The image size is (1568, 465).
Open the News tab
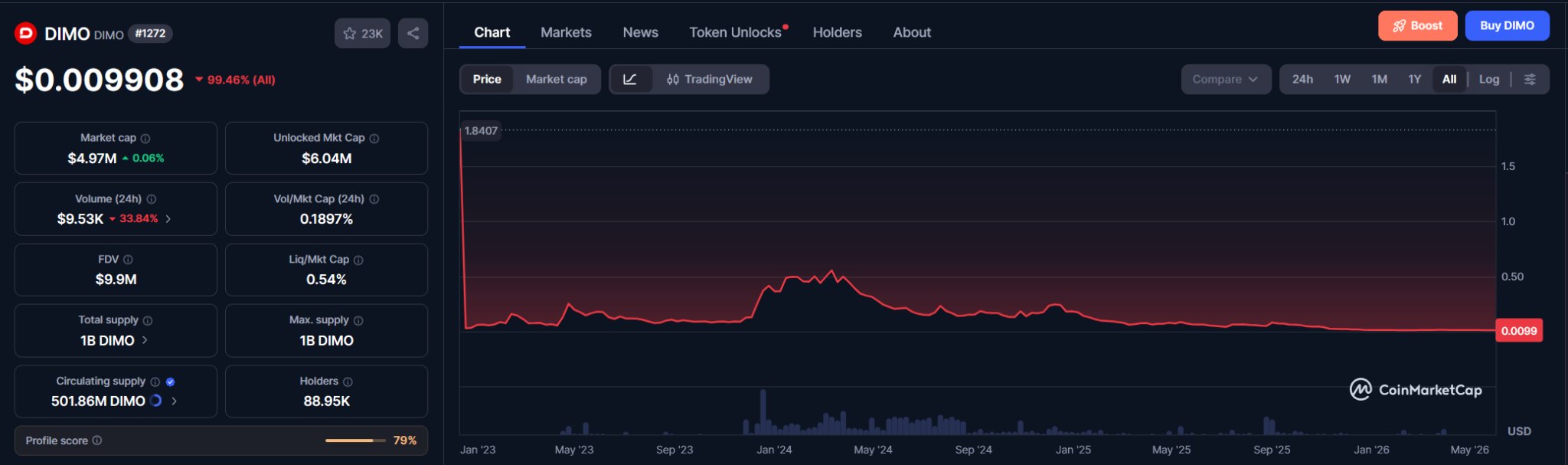640,32
